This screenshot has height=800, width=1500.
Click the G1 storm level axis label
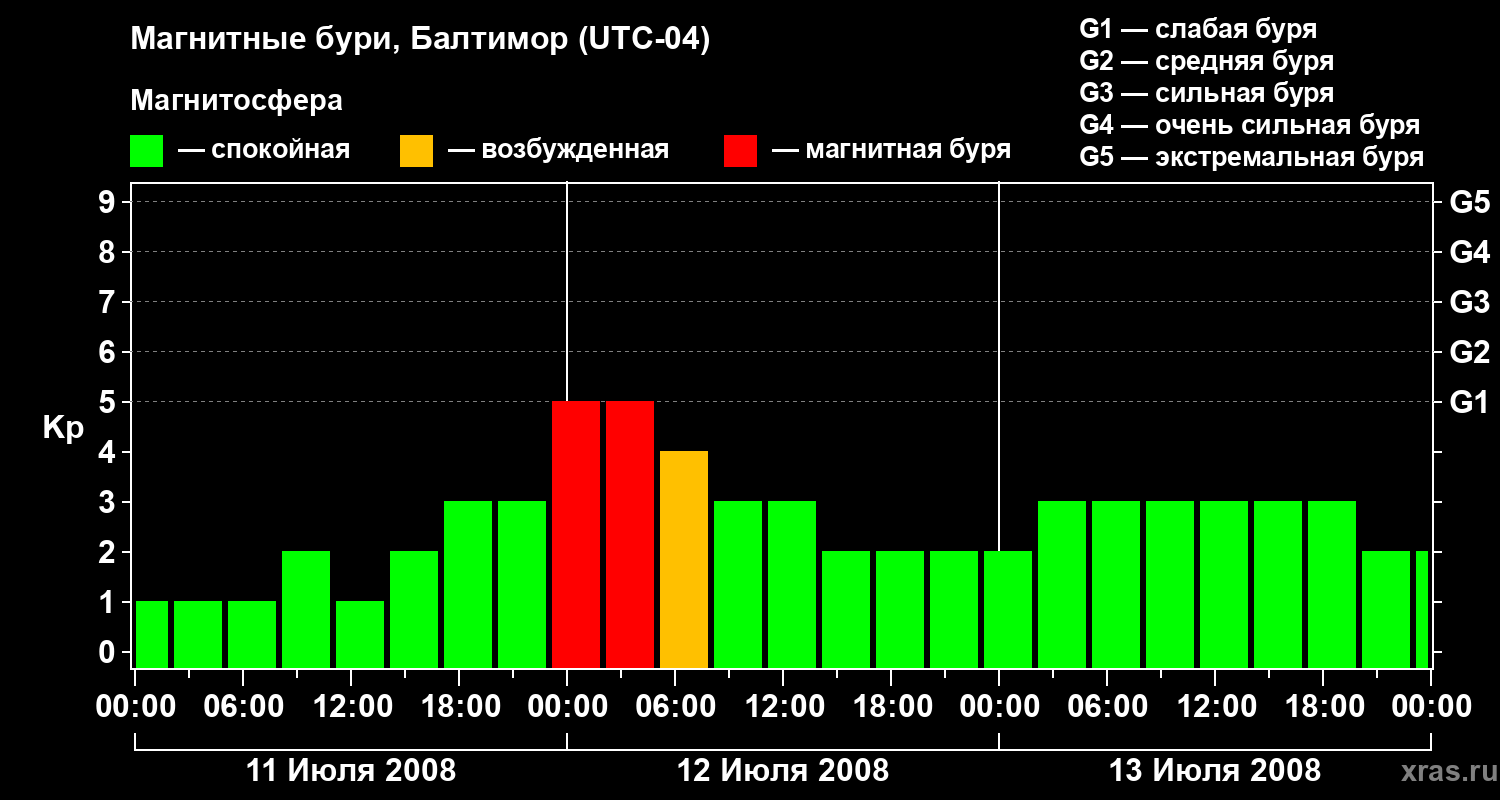[1469, 402]
